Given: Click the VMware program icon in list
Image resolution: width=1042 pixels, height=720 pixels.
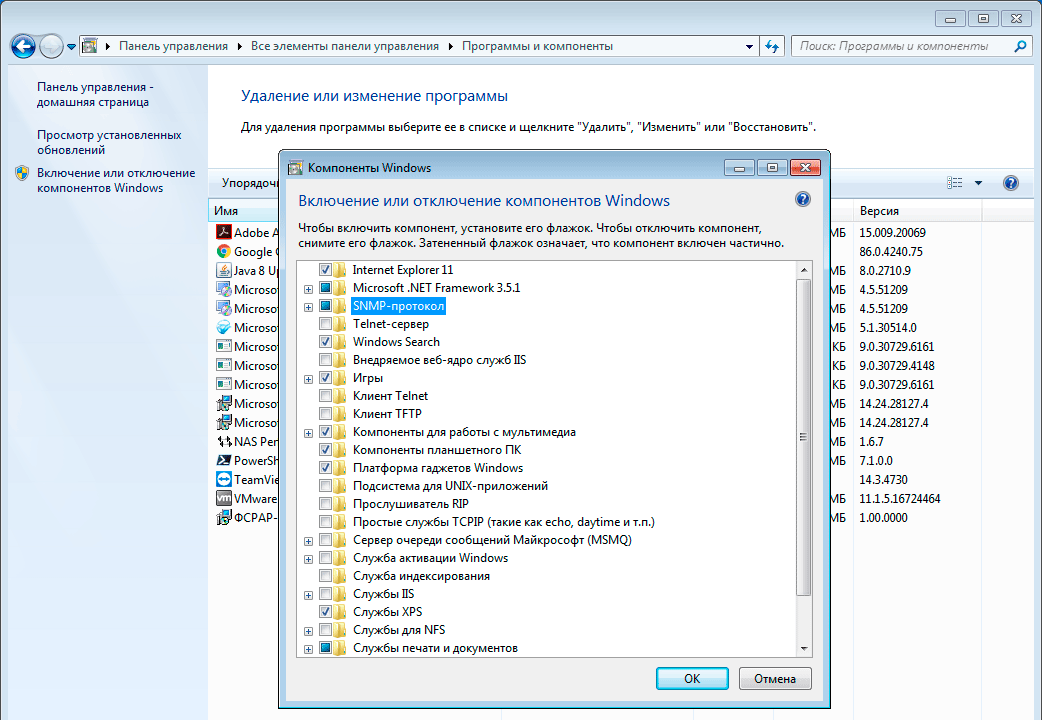Looking at the screenshot, I should coord(224,499).
